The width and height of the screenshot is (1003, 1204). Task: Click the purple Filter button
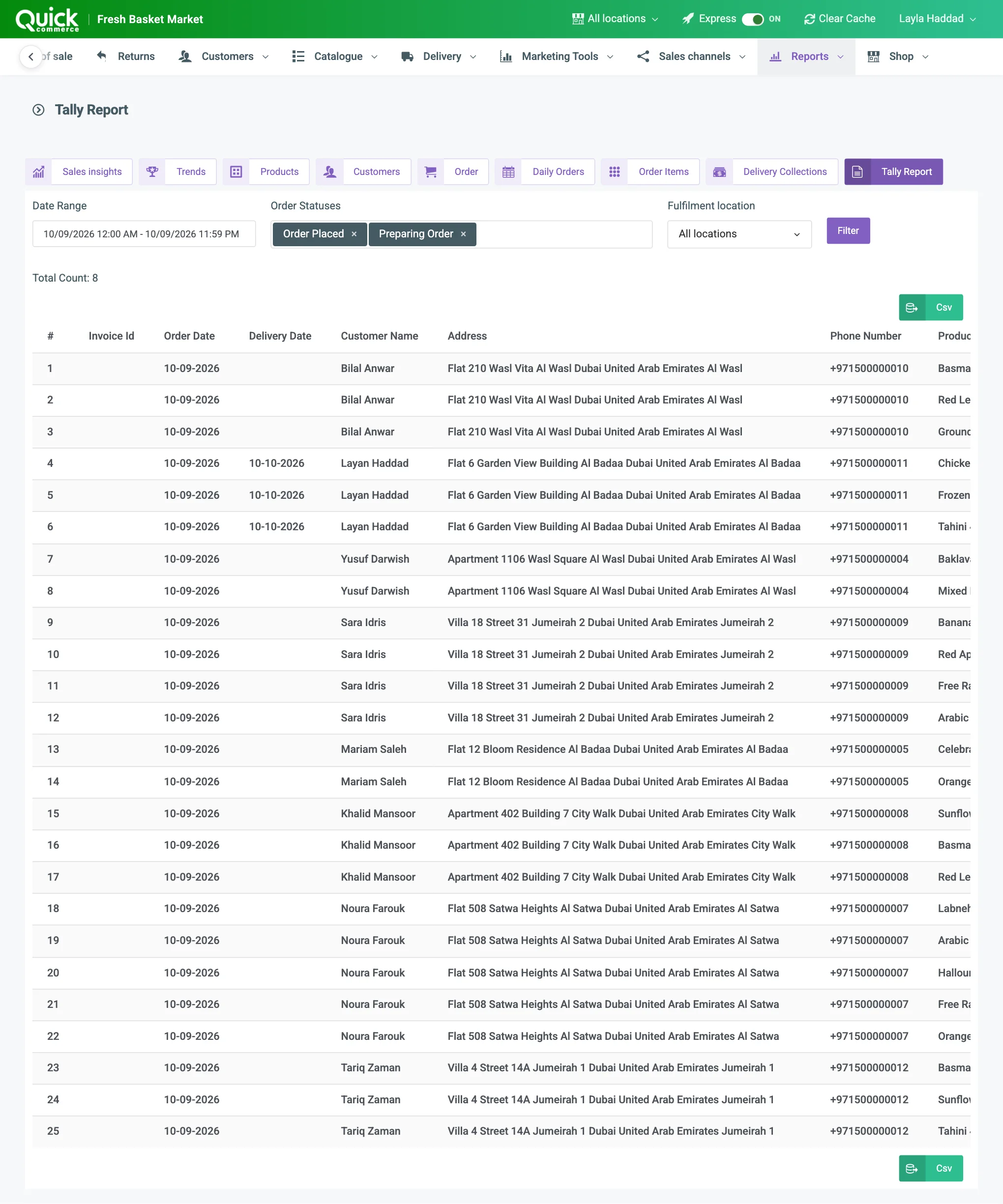point(848,230)
